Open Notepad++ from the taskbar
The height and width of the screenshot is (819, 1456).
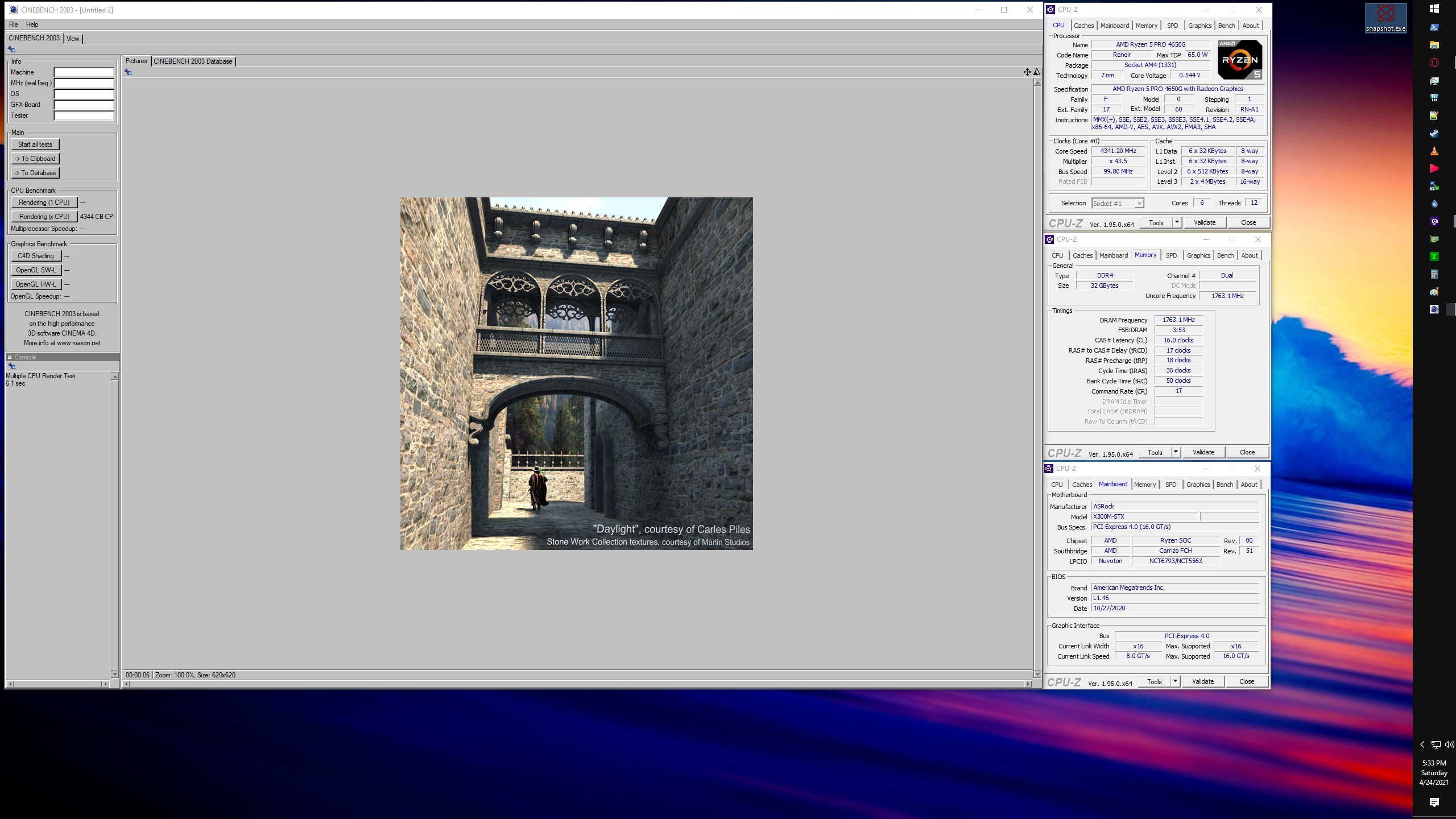coord(1434,115)
